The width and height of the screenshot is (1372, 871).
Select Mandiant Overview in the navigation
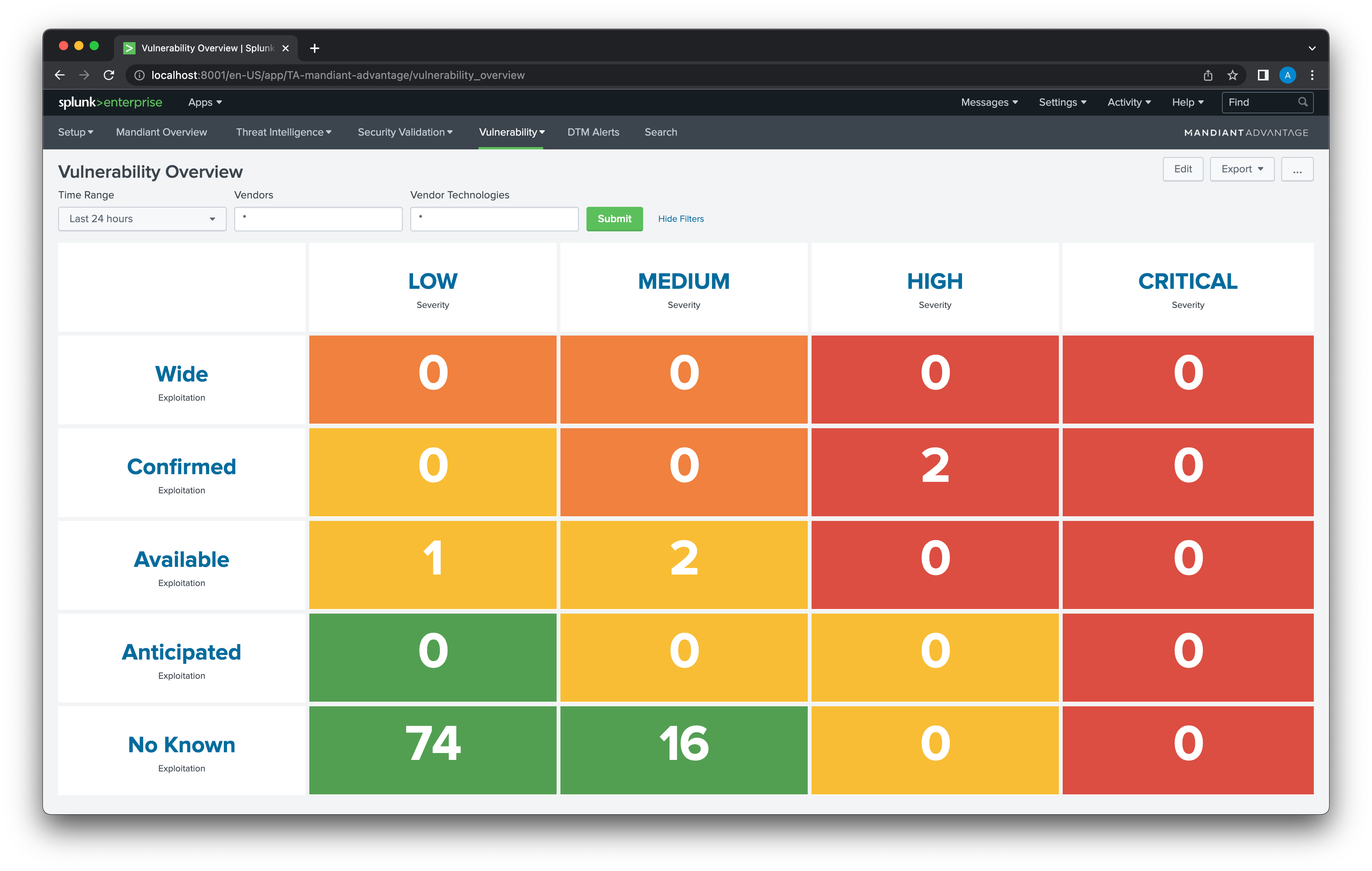click(161, 132)
